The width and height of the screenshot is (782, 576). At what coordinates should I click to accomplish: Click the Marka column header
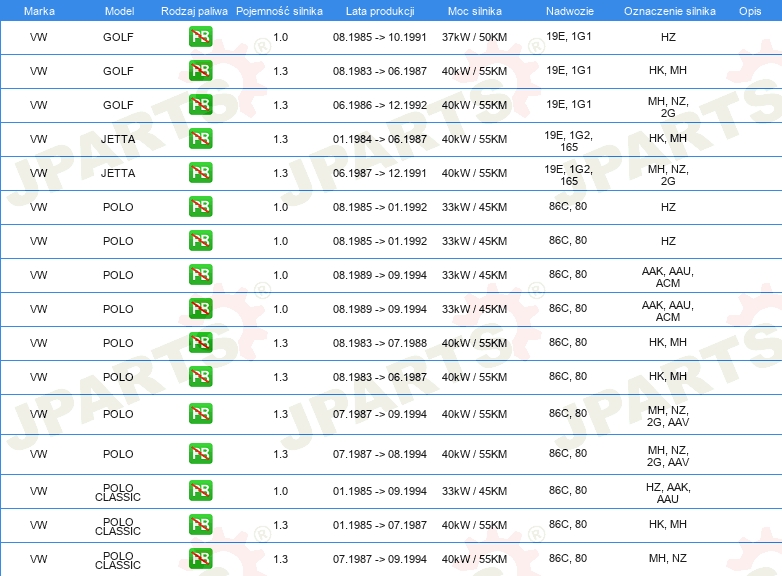39,11
